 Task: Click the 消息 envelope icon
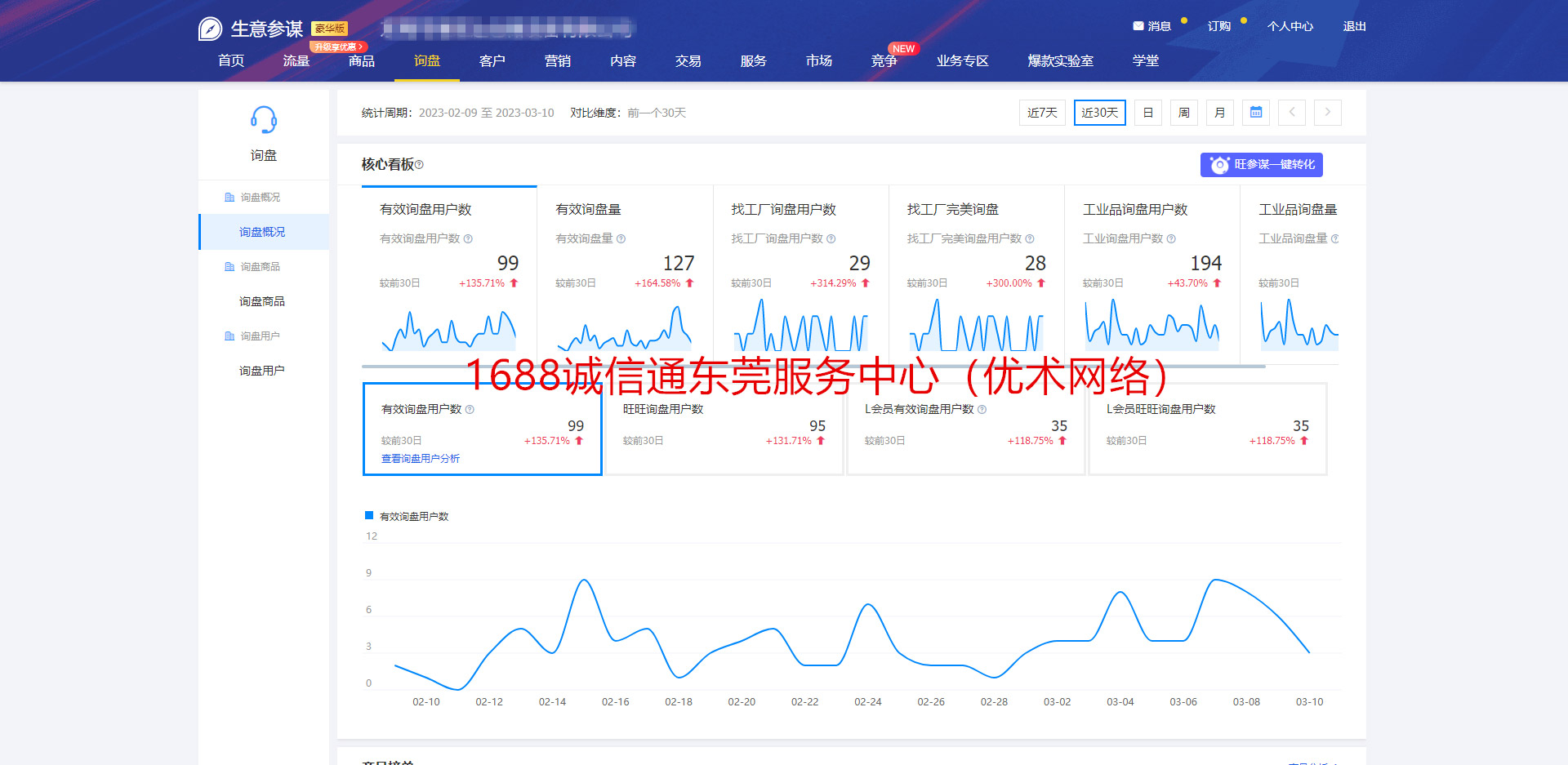(1138, 26)
